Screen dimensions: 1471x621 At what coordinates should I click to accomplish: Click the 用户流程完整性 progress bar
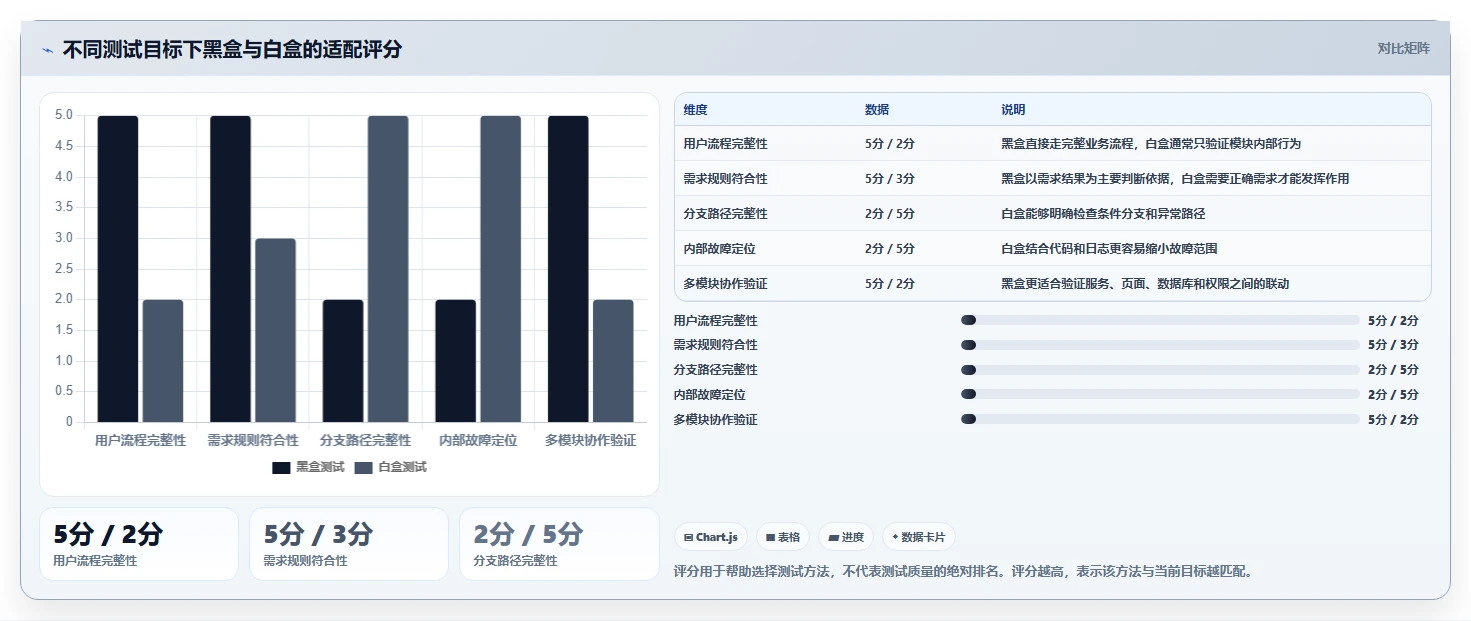tap(1160, 320)
